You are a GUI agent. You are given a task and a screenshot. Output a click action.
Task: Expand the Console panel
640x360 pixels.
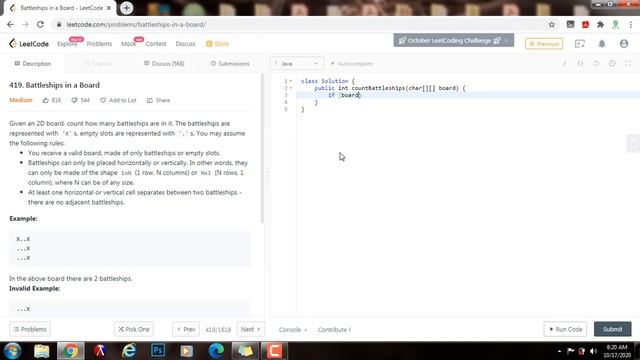[x=293, y=330]
